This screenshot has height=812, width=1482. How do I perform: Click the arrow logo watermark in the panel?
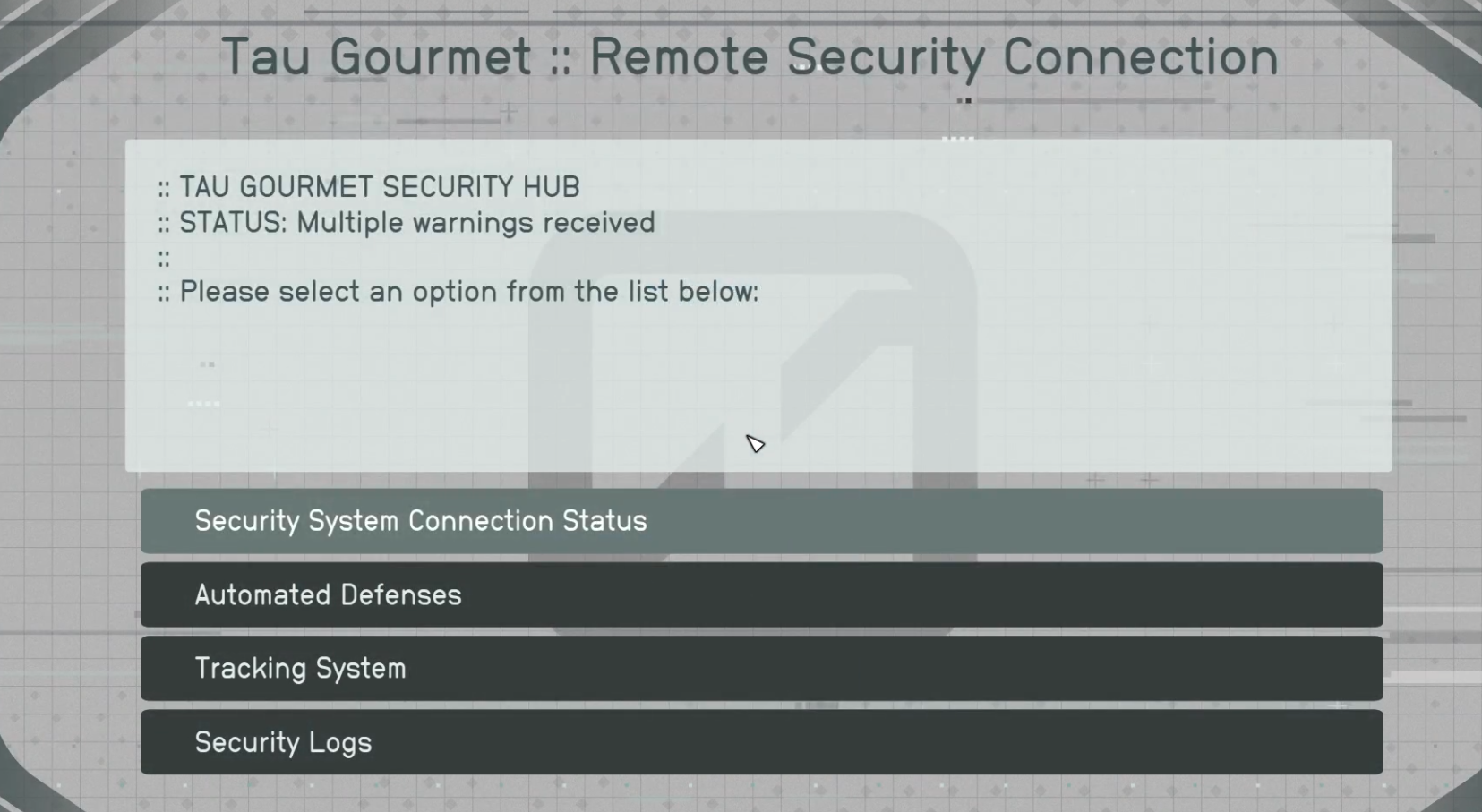(x=752, y=376)
